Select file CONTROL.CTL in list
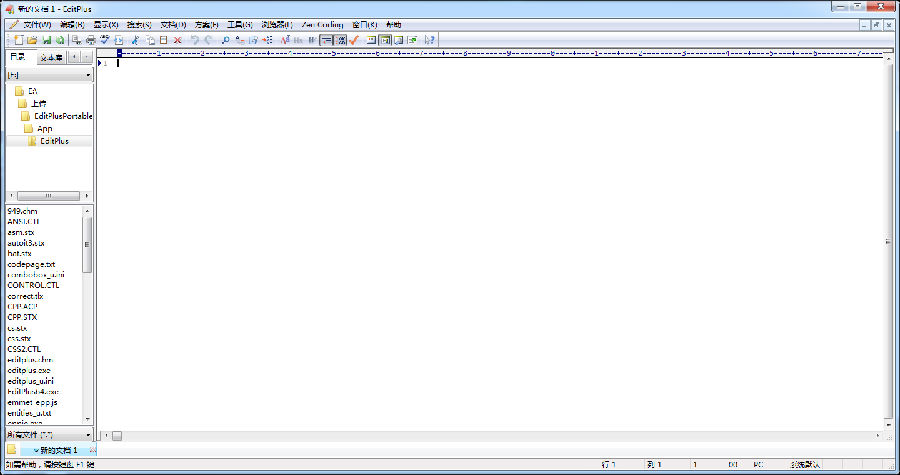 coord(33,285)
